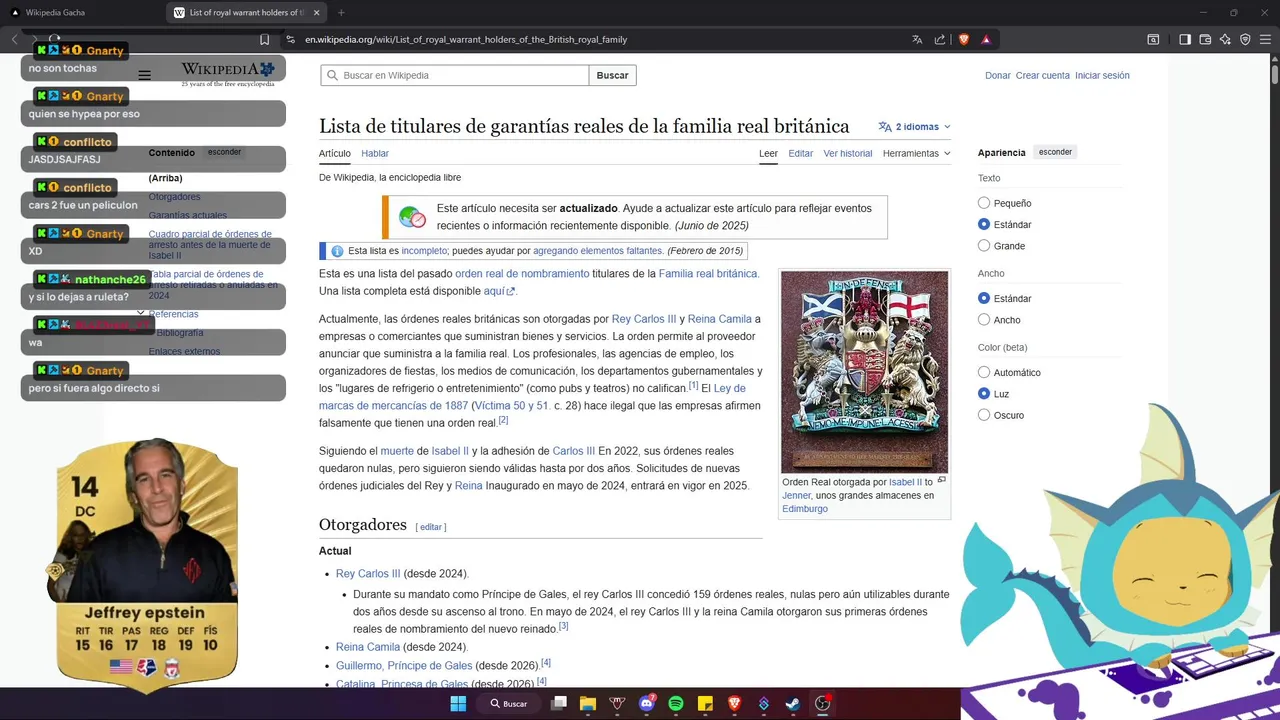Jump to Garantías actuales in contents sidebar
Image resolution: width=1280 pixels, height=720 pixels.
coord(188,215)
